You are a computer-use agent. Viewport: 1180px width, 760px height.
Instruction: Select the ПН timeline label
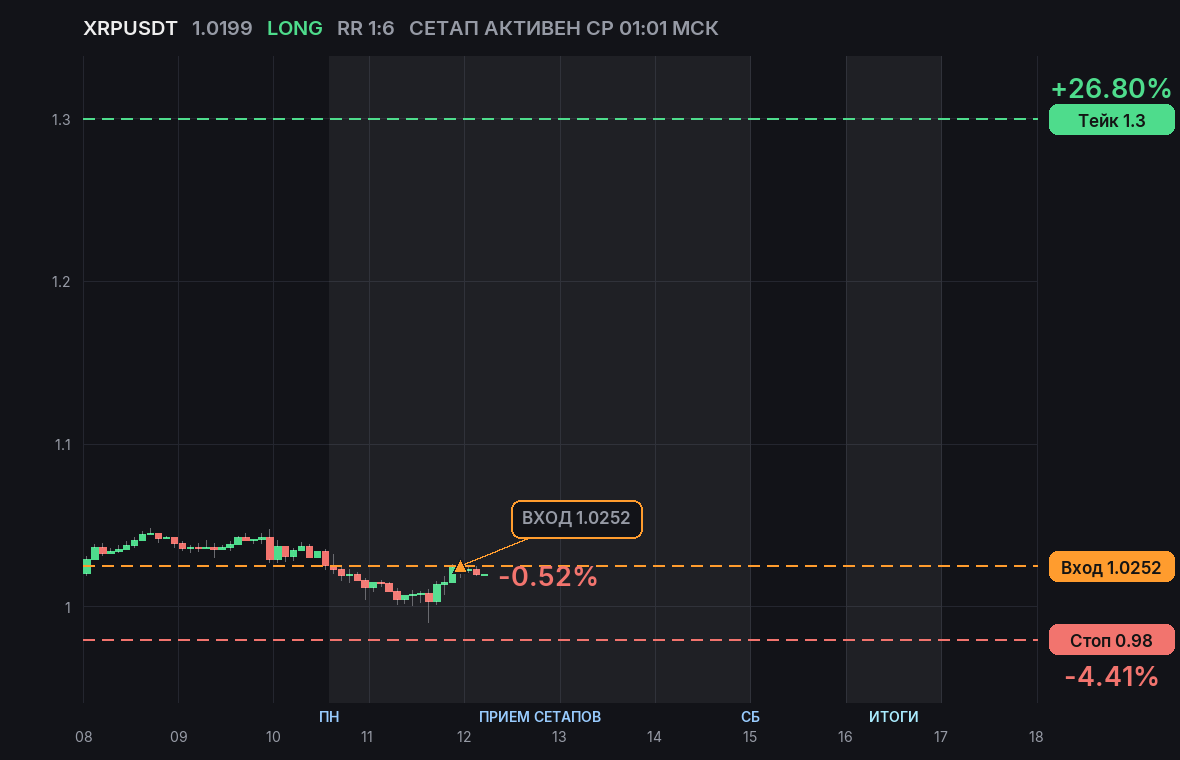[329, 716]
